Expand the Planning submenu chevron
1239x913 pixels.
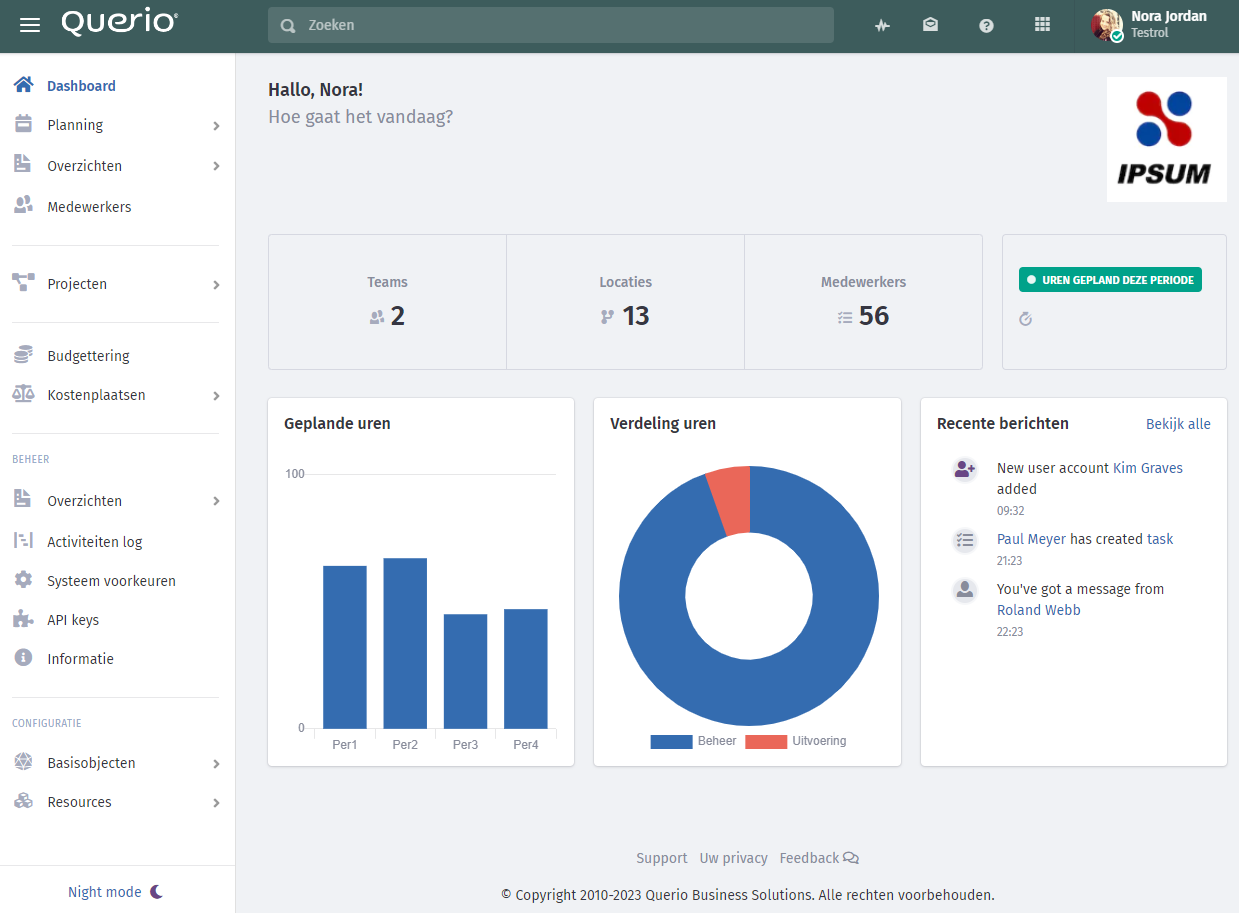point(216,126)
